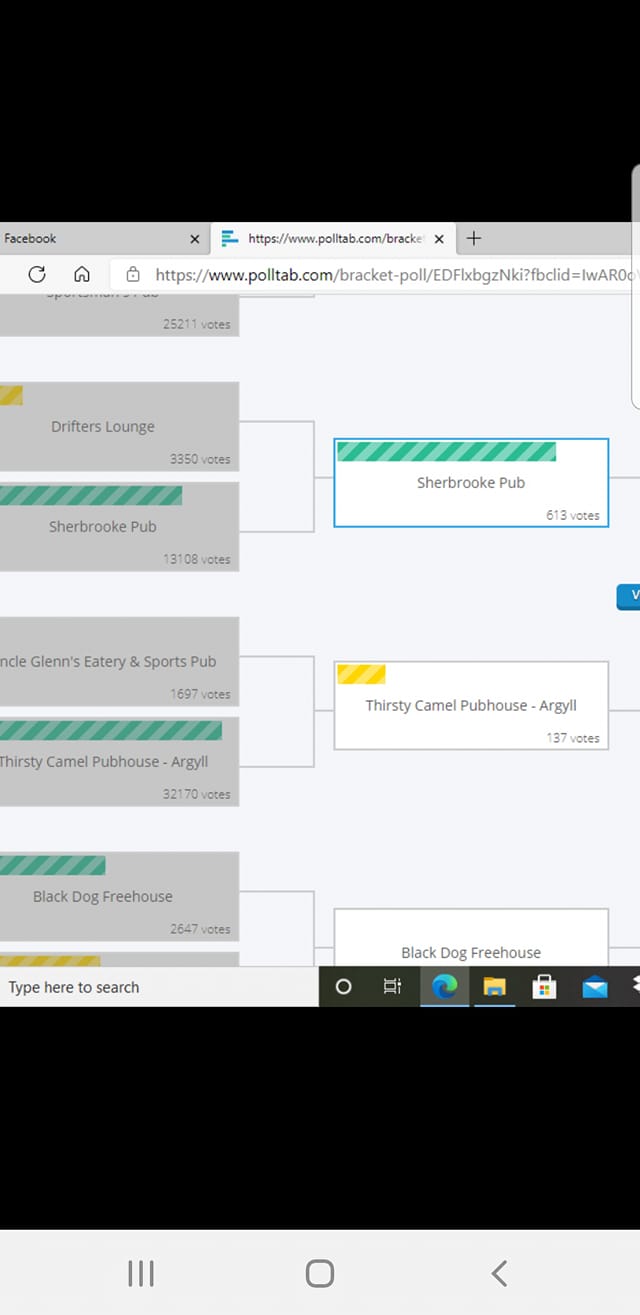Click Black Dog Freehouse 2647 votes entry
Viewport: 640px width, 1315px height.
click(119, 896)
